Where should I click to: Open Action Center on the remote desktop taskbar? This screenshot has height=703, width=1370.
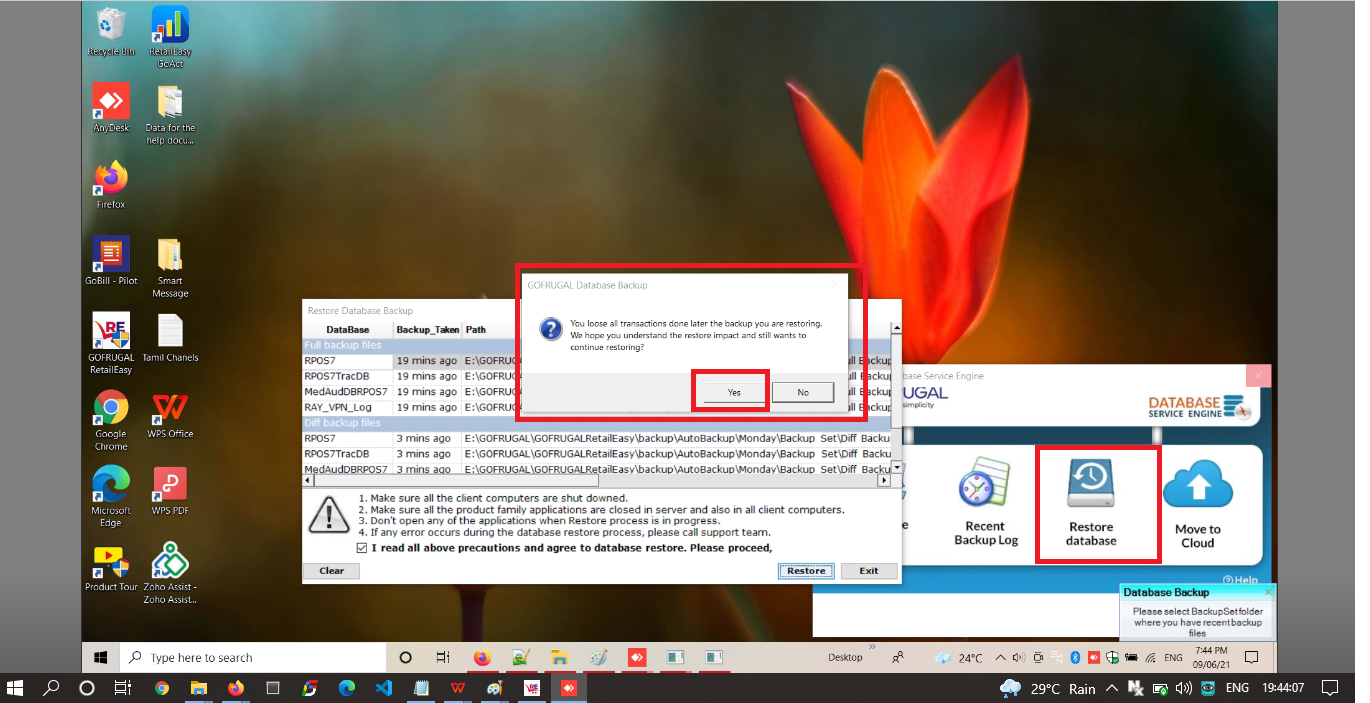click(x=1250, y=657)
